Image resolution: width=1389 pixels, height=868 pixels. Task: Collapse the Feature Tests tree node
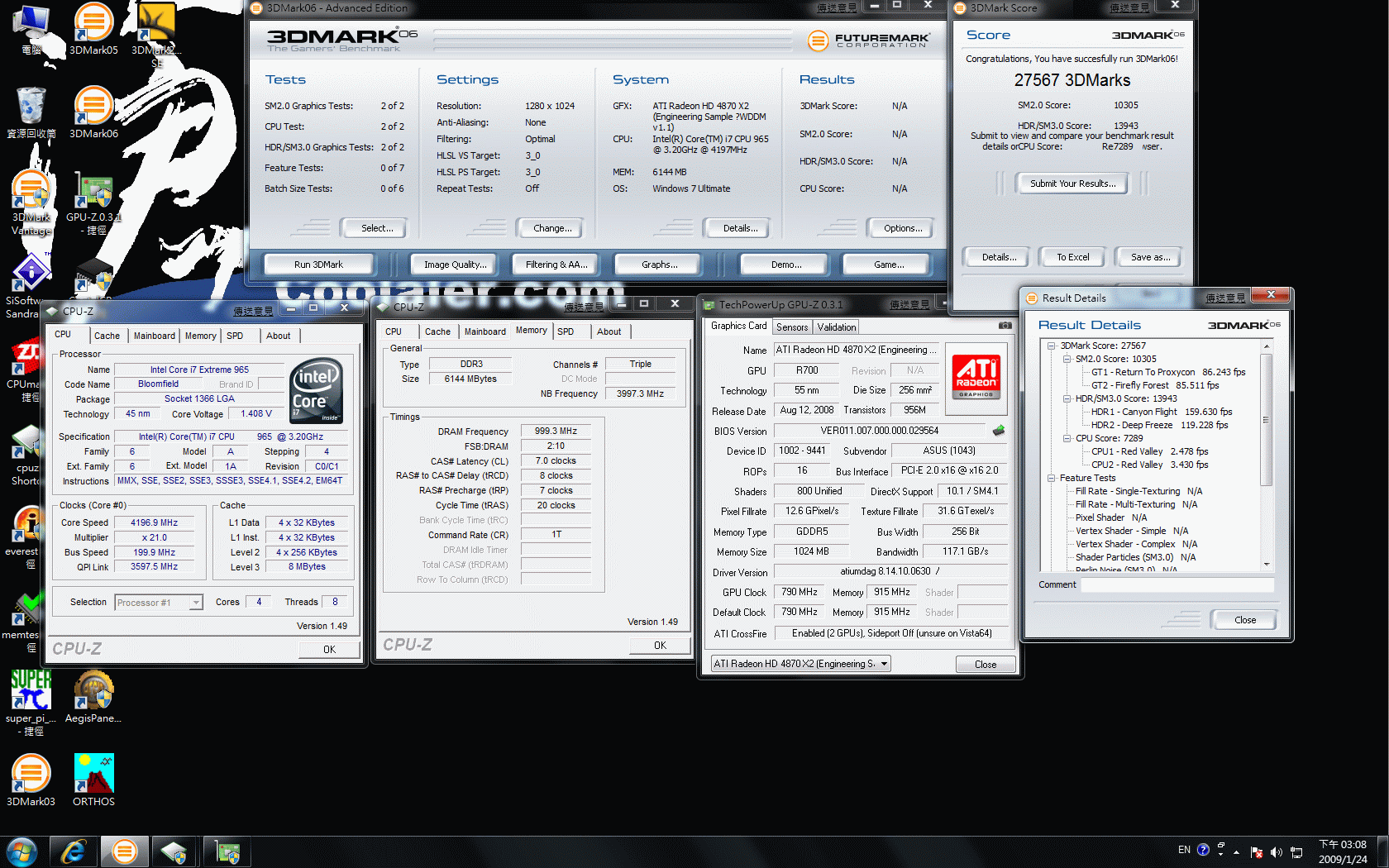tap(1051, 478)
